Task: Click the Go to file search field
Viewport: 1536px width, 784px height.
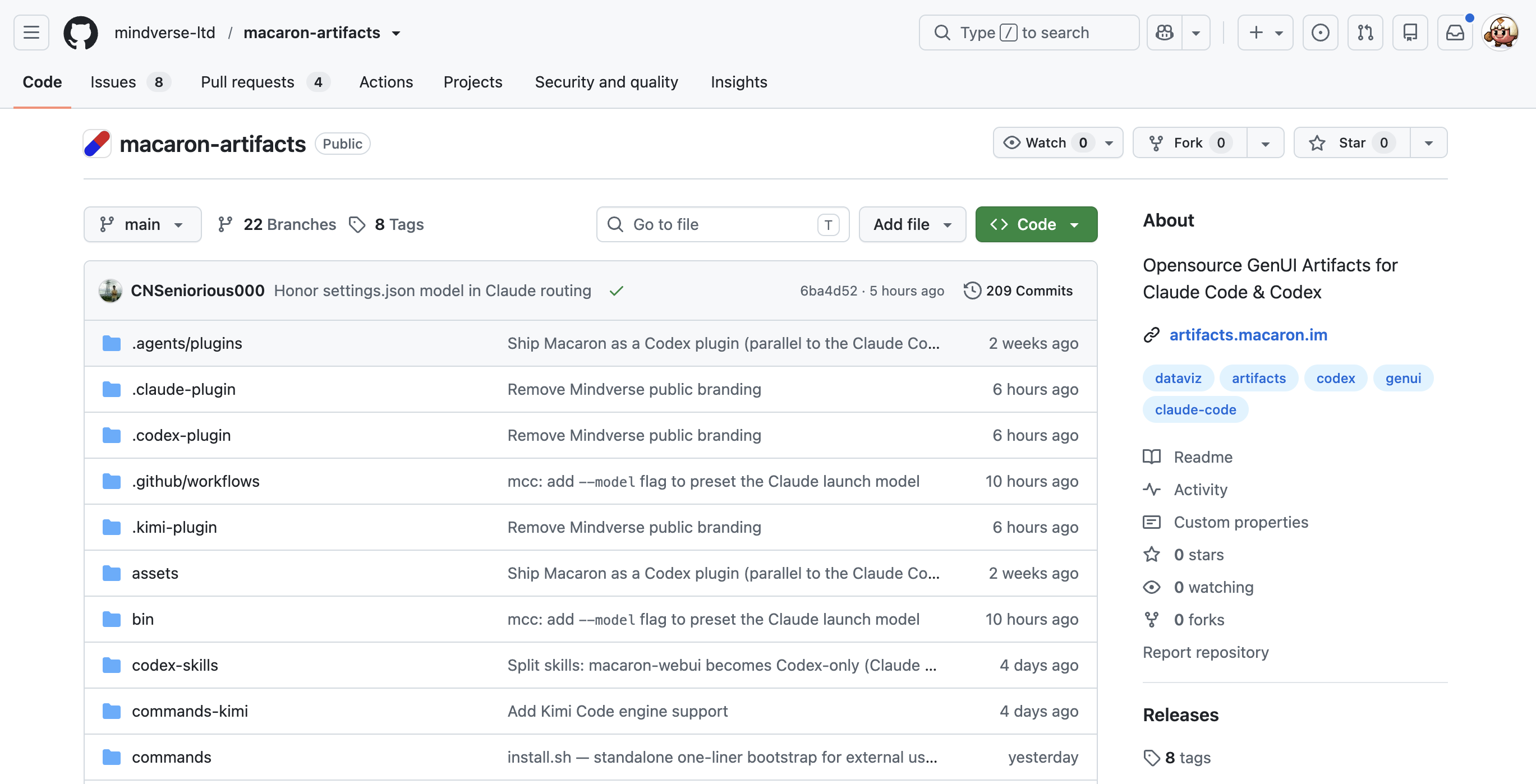Action: pyautogui.click(x=723, y=224)
